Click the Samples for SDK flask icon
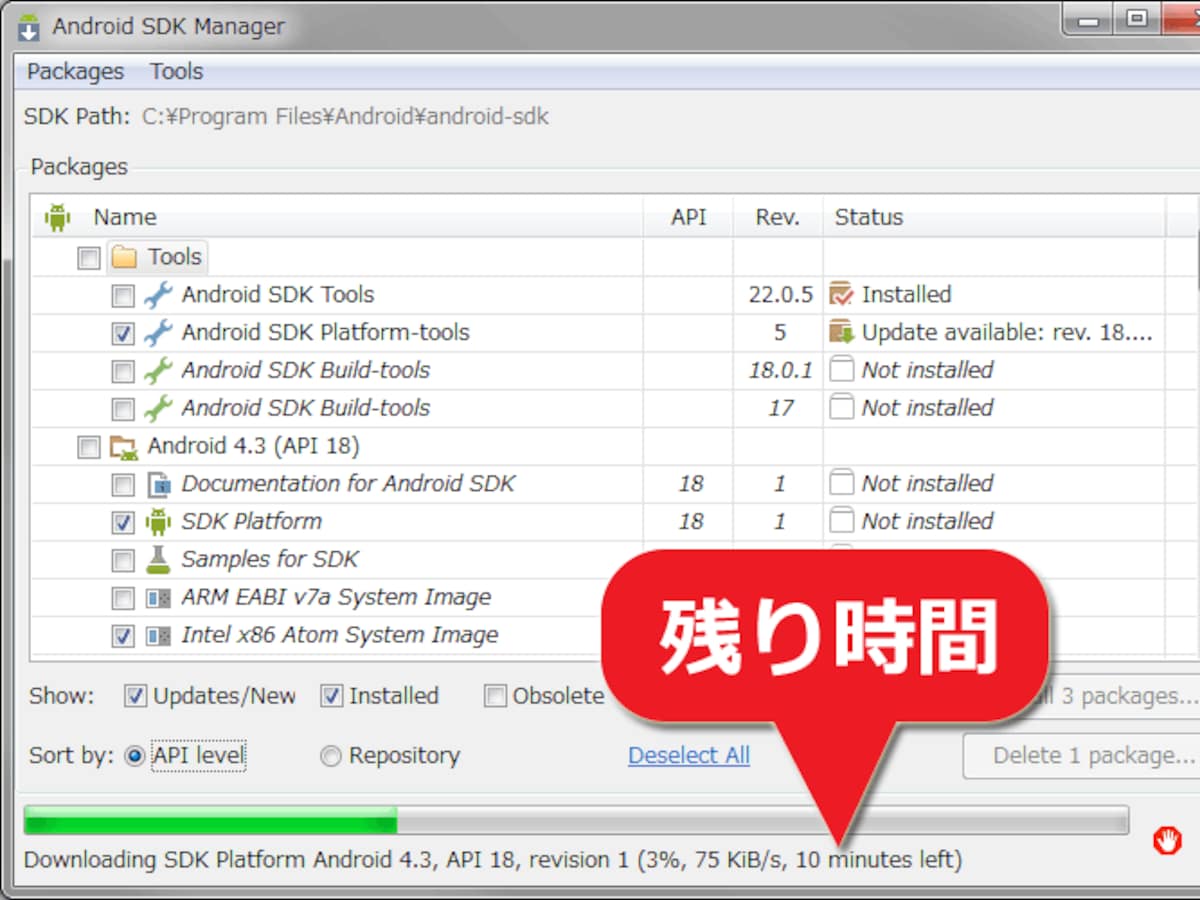The width and height of the screenshot is (1200, 900). pos(158,559)
